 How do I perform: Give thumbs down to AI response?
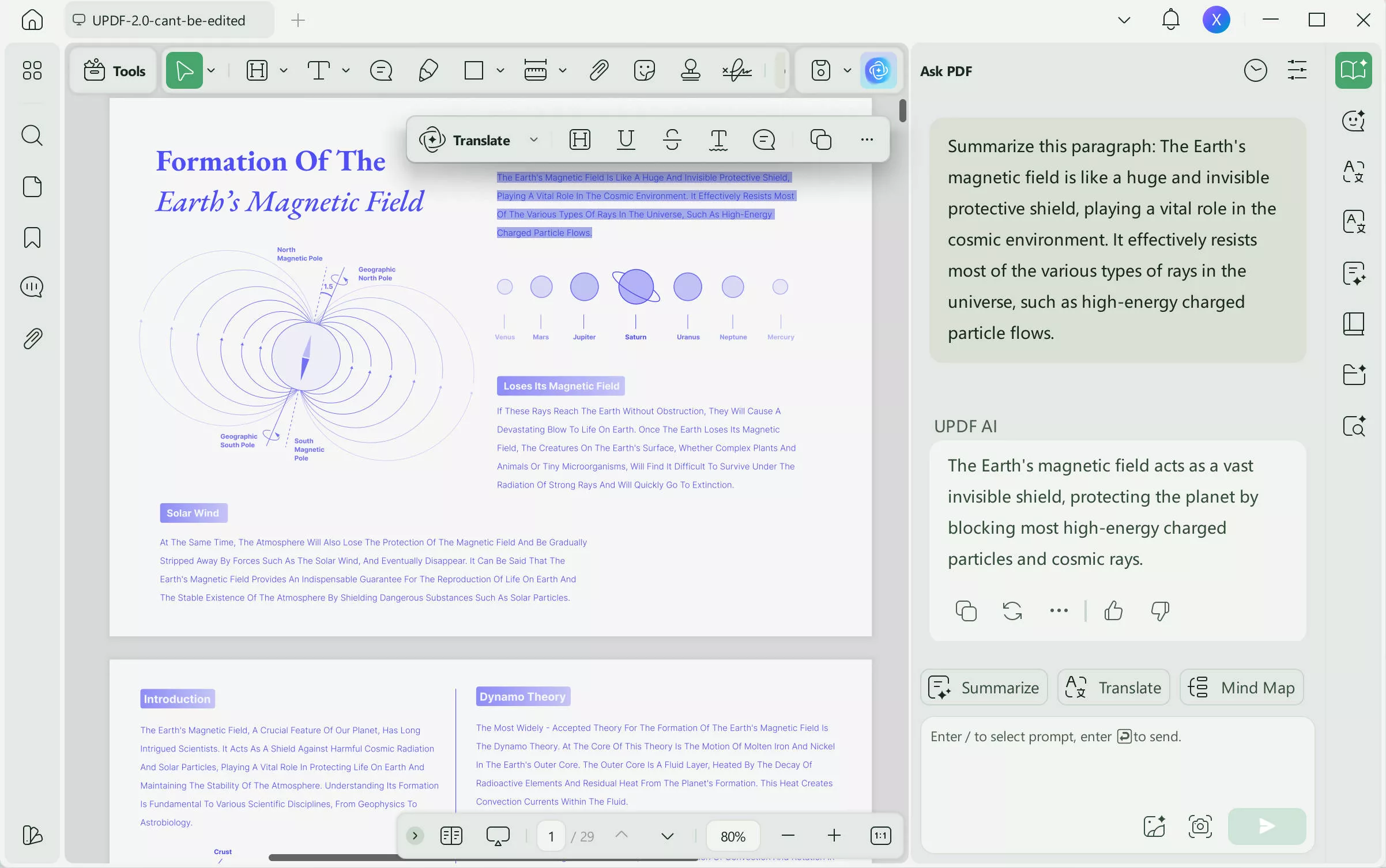tap(1159, 610)
